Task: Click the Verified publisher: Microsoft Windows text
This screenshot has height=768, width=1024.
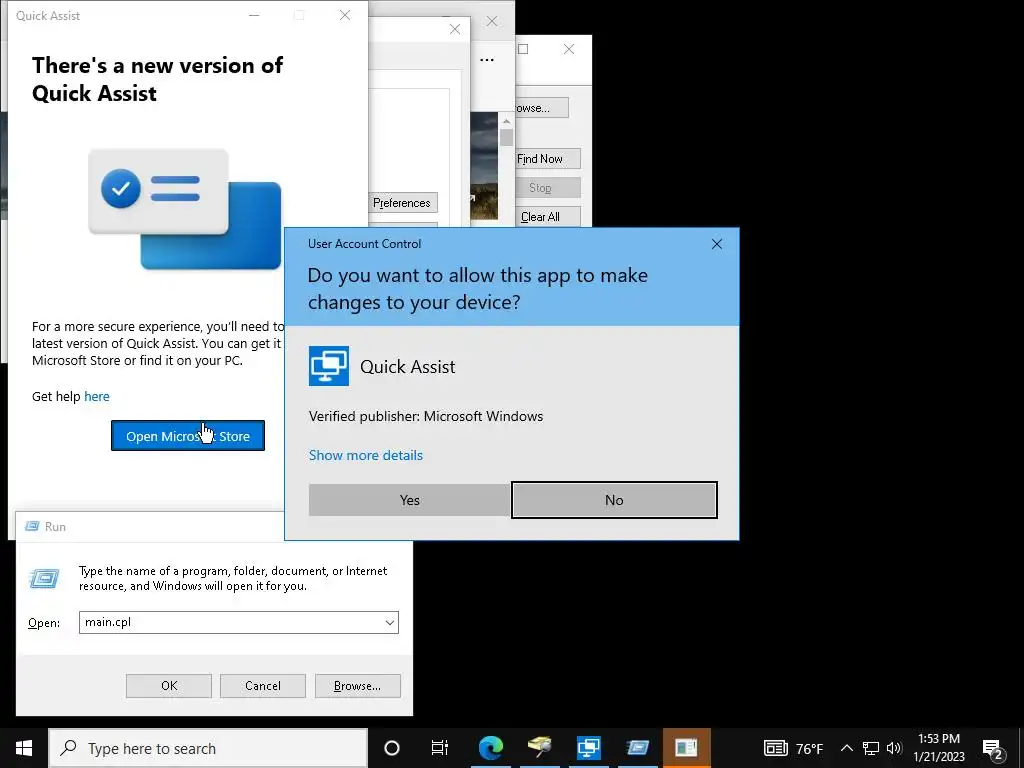Action: tap(426, 416)
